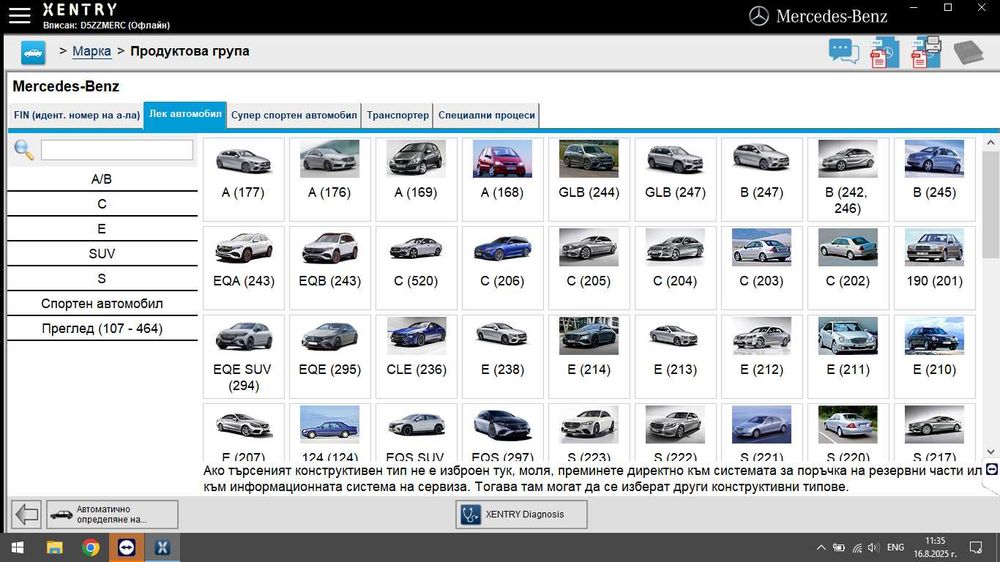
Task: Click the blue car home icon
Action: 33,52
